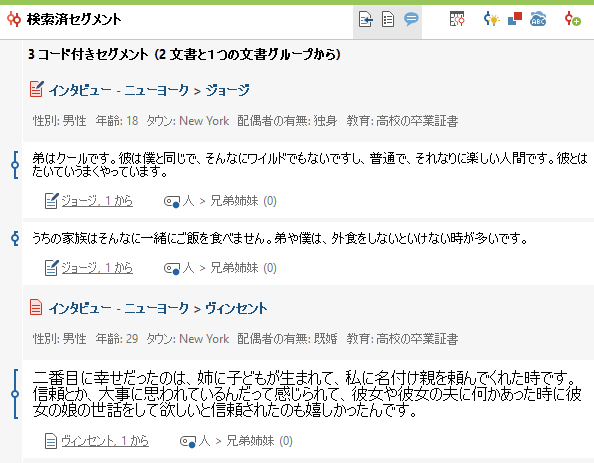Click the coding stripe beside 二番目に幸せだった segment

pyautogui.click(x=15, y=394)
